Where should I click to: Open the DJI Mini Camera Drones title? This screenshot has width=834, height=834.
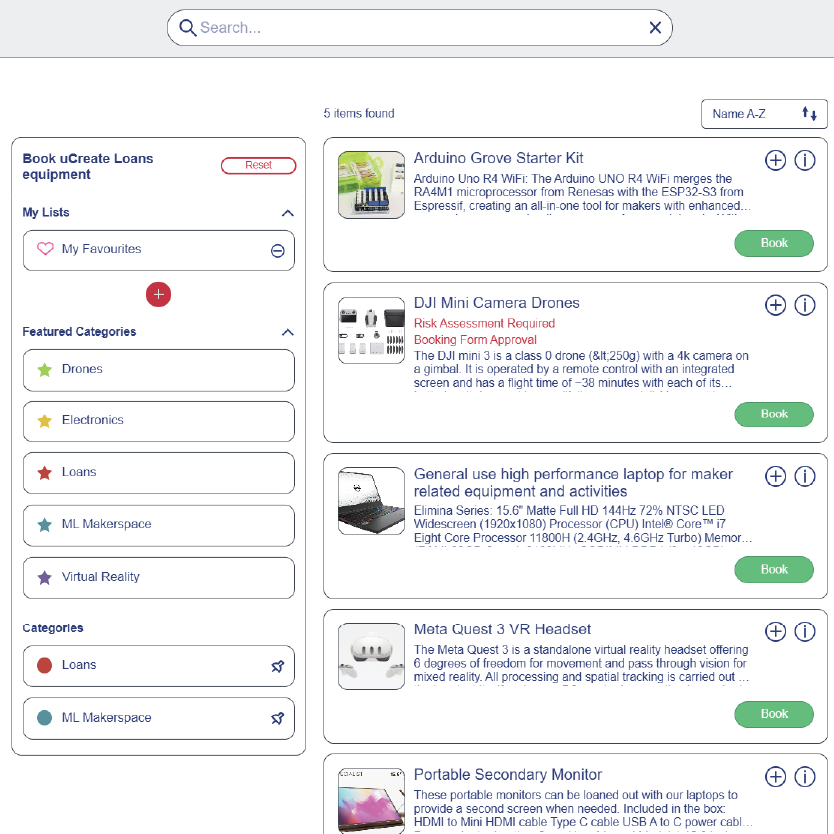pos(496,303)
